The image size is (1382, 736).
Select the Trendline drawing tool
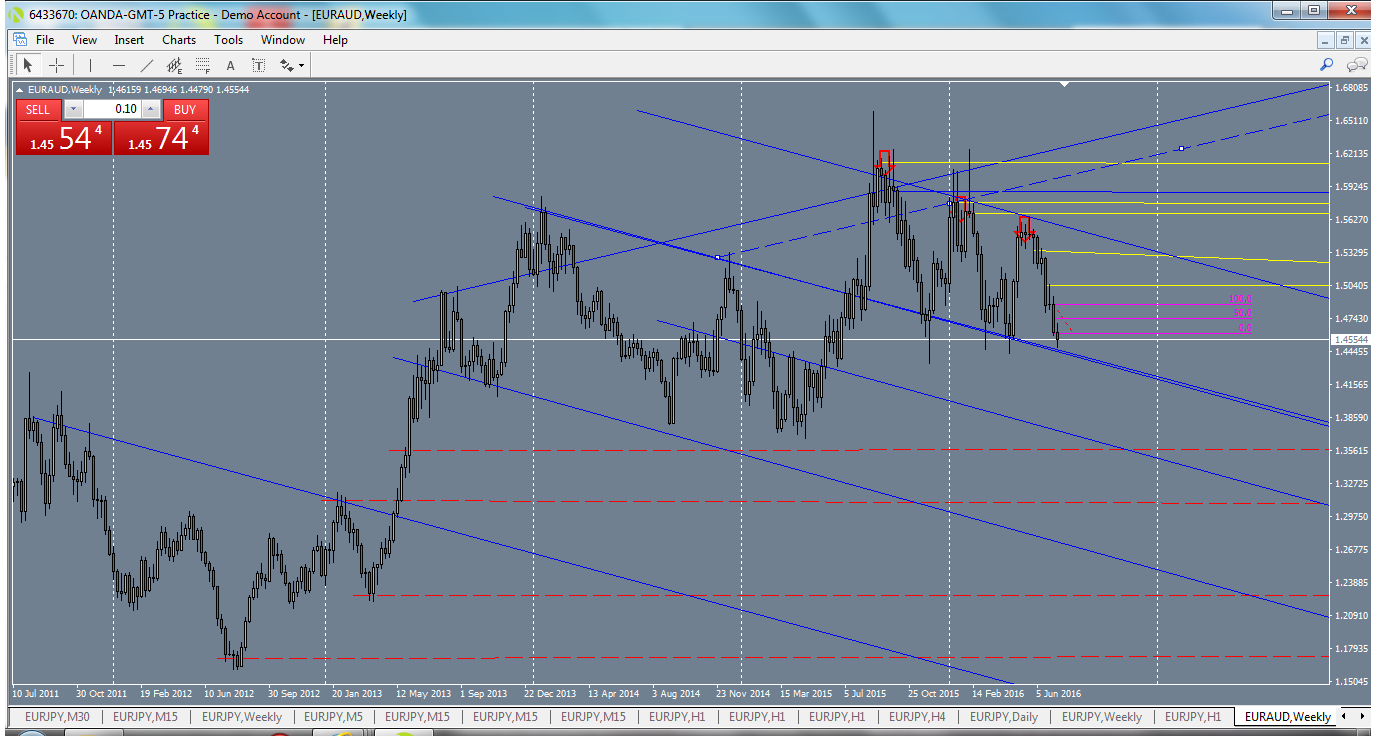click(x=147, y=65)
